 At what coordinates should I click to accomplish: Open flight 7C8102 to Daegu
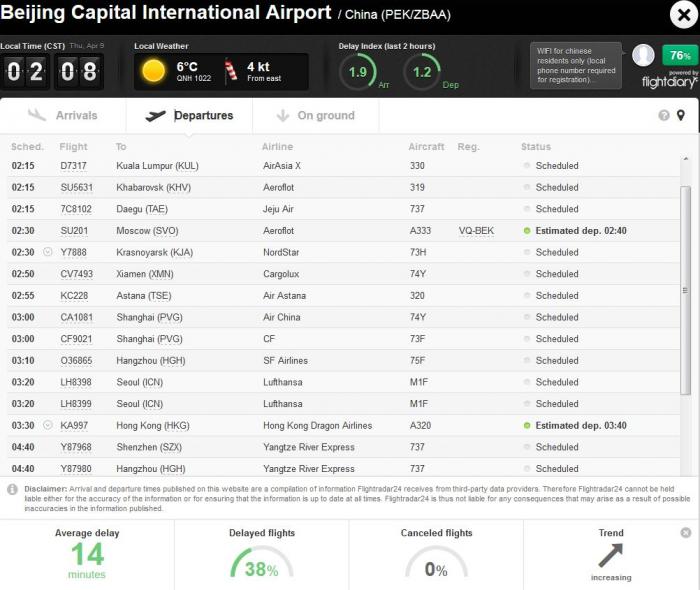76,209
